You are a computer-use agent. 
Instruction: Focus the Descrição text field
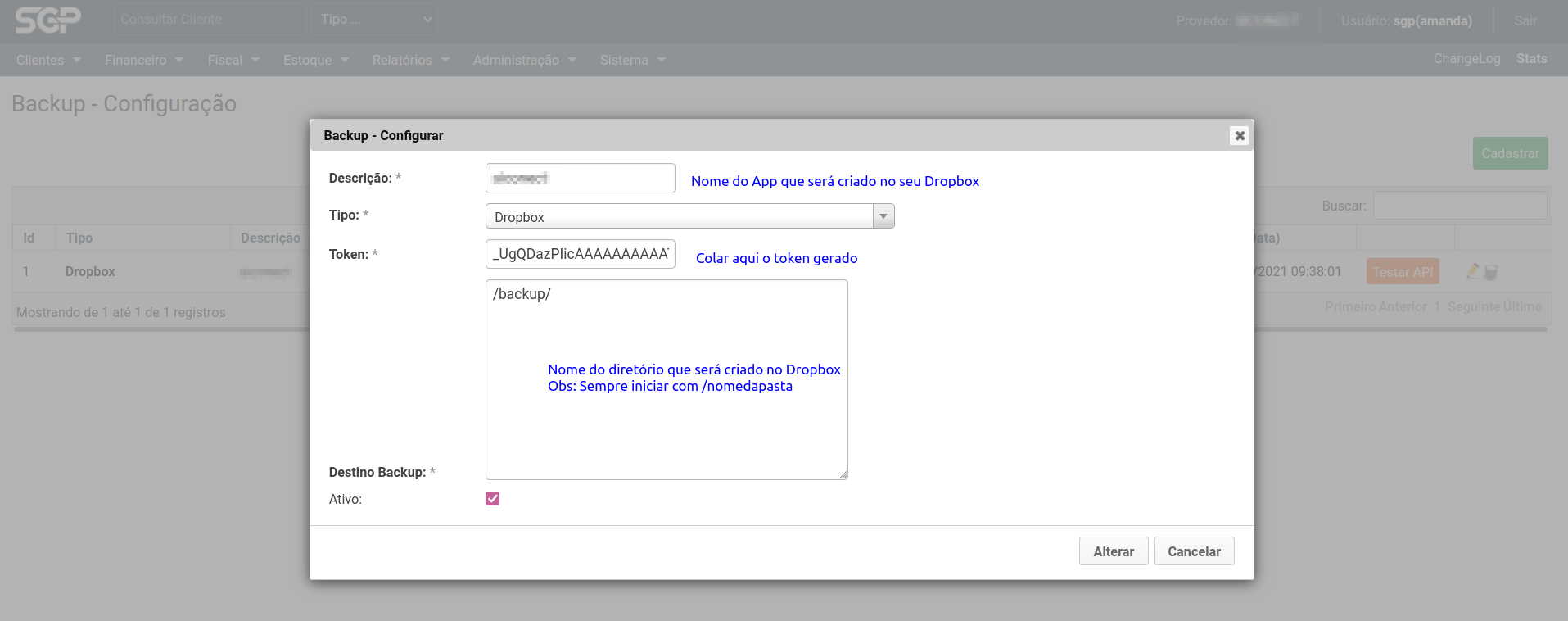coord(580,179)
